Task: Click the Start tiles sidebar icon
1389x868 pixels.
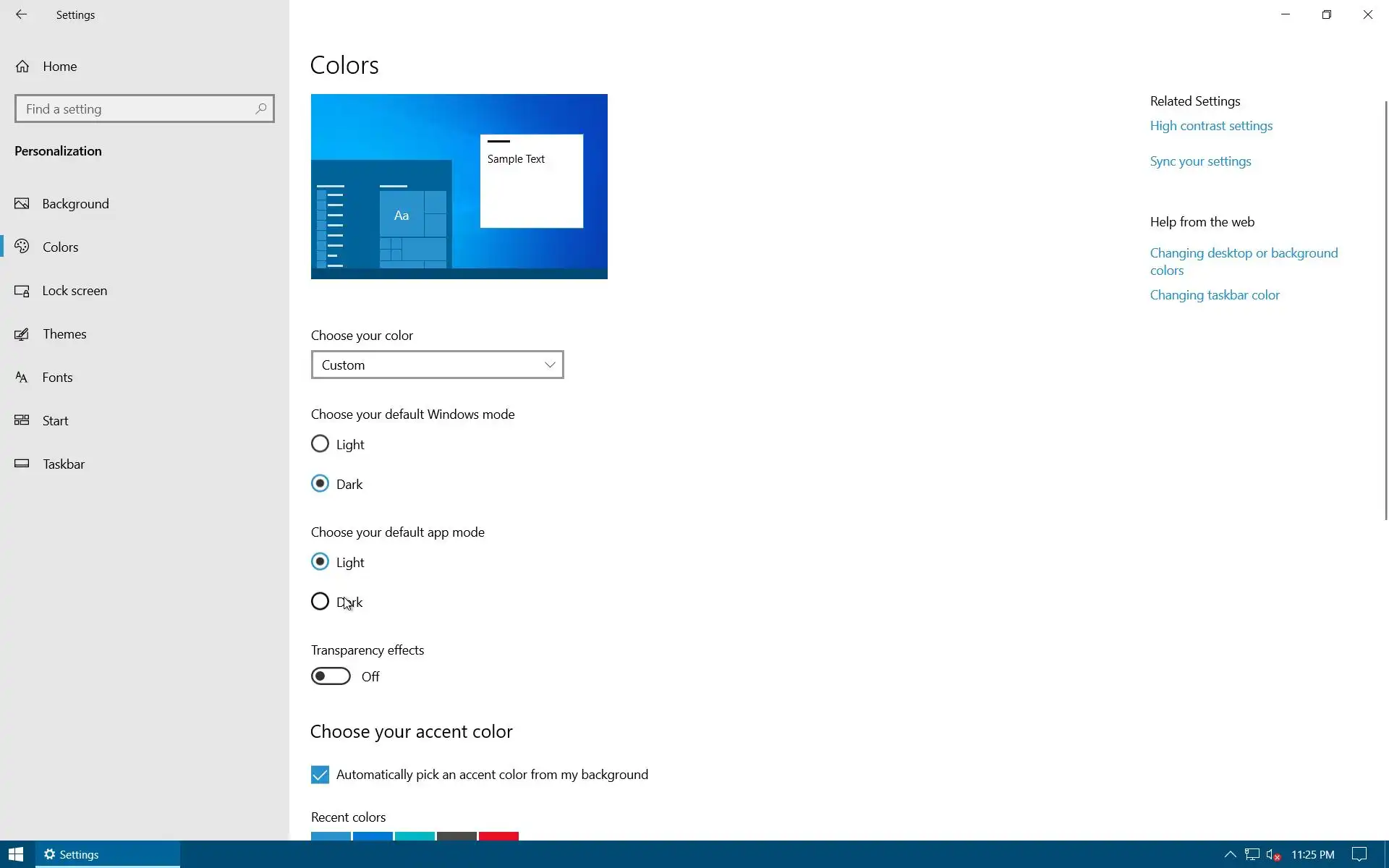Action: click(x=22, y=420)
